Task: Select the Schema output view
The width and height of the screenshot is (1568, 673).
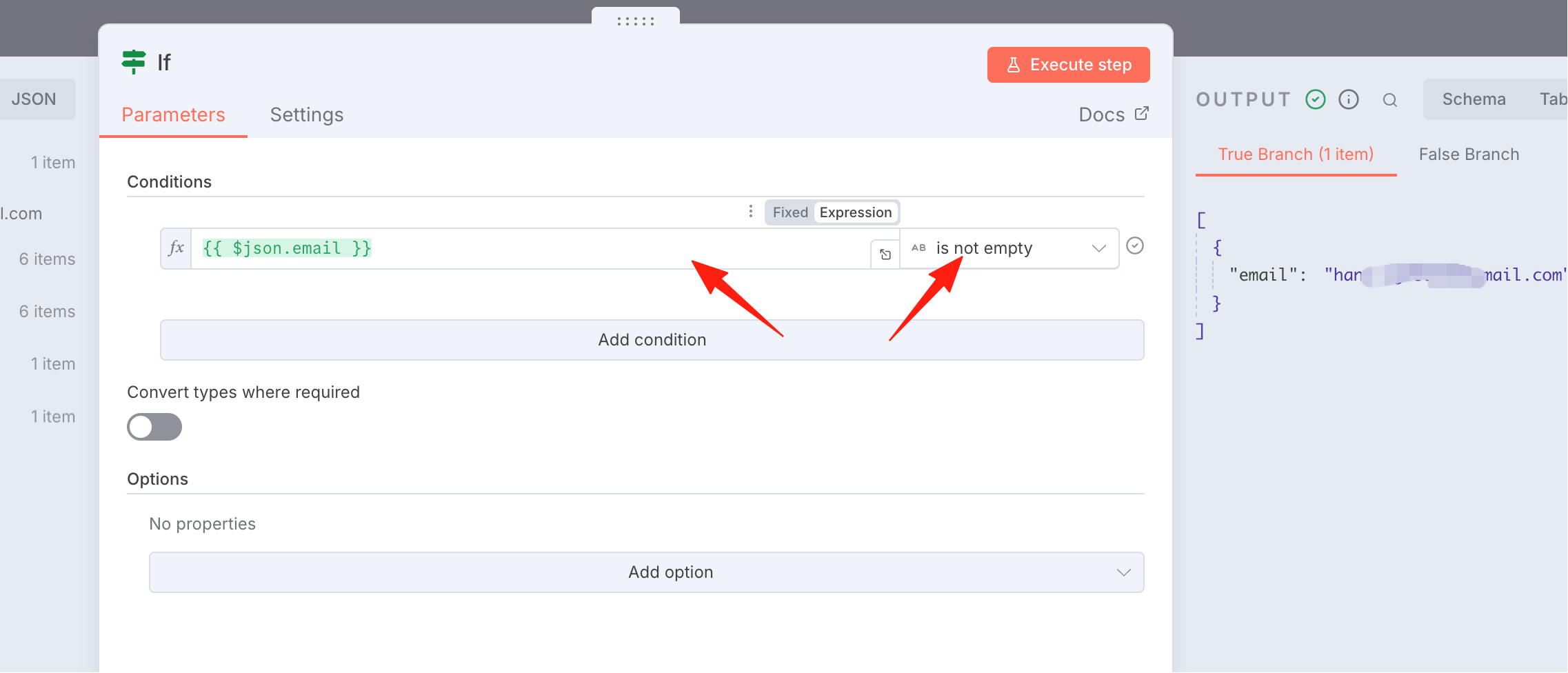Action: (x=1474, y=99)
